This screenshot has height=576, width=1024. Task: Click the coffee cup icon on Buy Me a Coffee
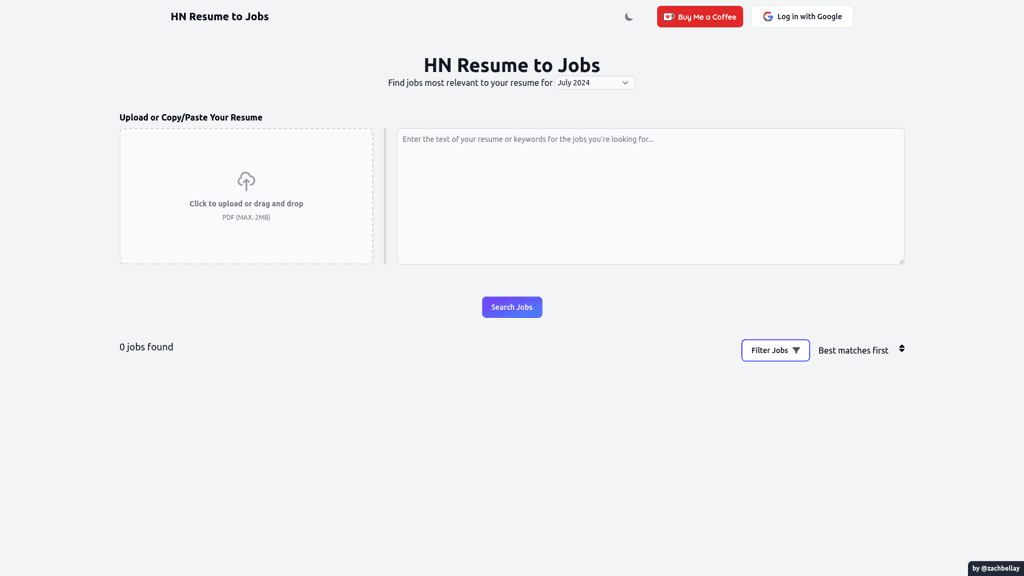[x=668, y=16]
